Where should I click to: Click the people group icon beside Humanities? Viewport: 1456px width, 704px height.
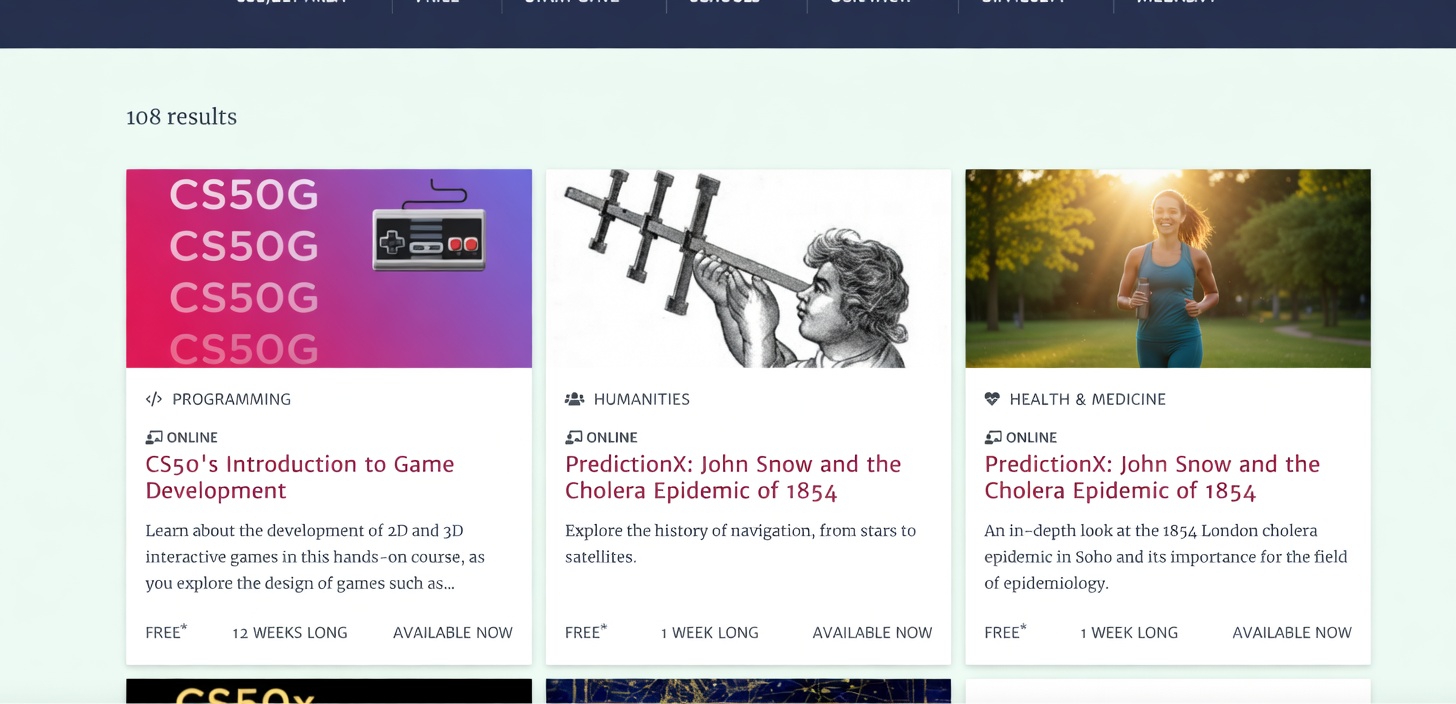pos(574,399)
